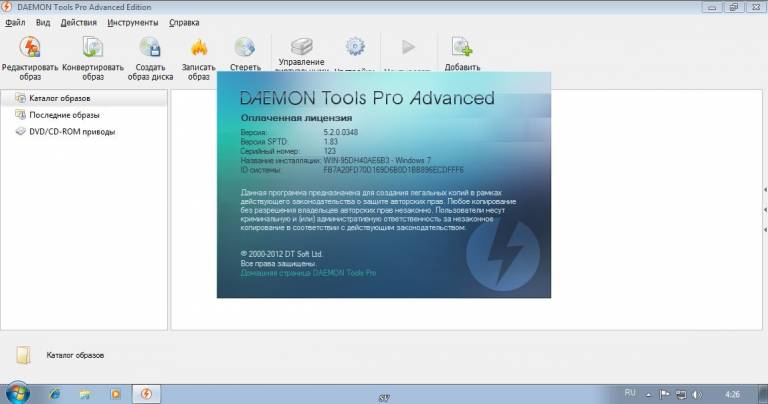Open the Справка menu
768x404 pixels.
pos(184,23)
